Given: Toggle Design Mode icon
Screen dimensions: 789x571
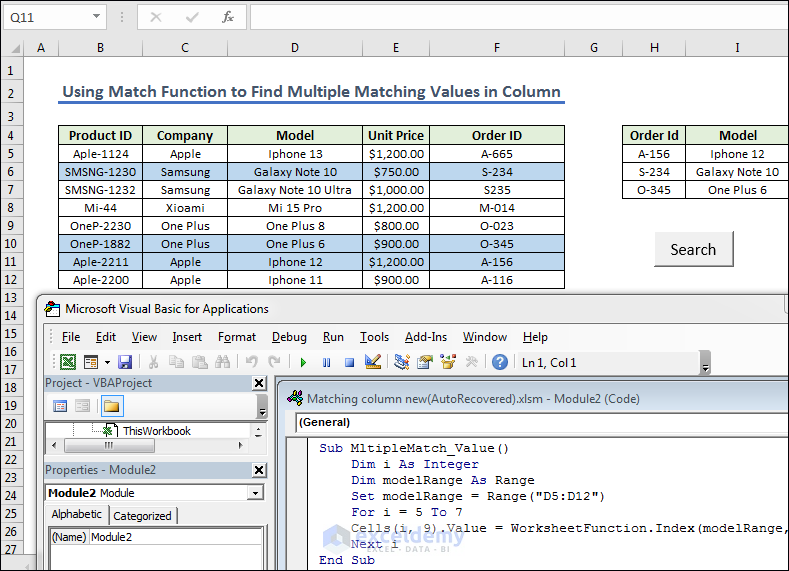Looking at the screenshot, I should 373,362.
